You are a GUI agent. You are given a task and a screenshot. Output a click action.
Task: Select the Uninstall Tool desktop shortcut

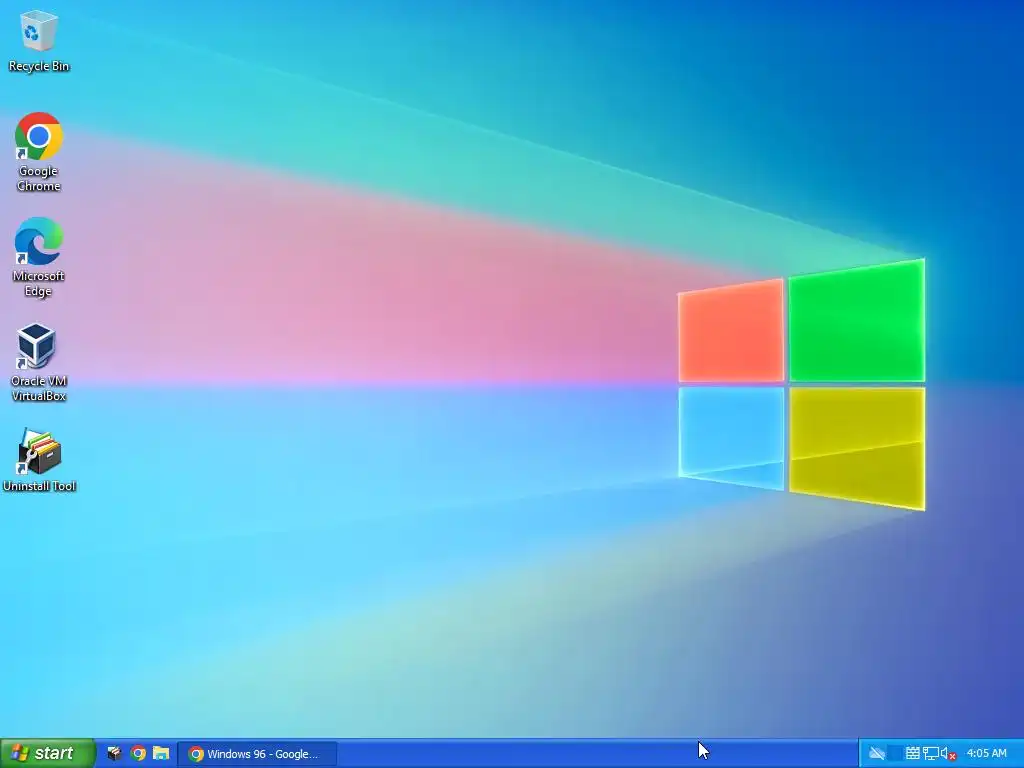(x=39, y=460)
